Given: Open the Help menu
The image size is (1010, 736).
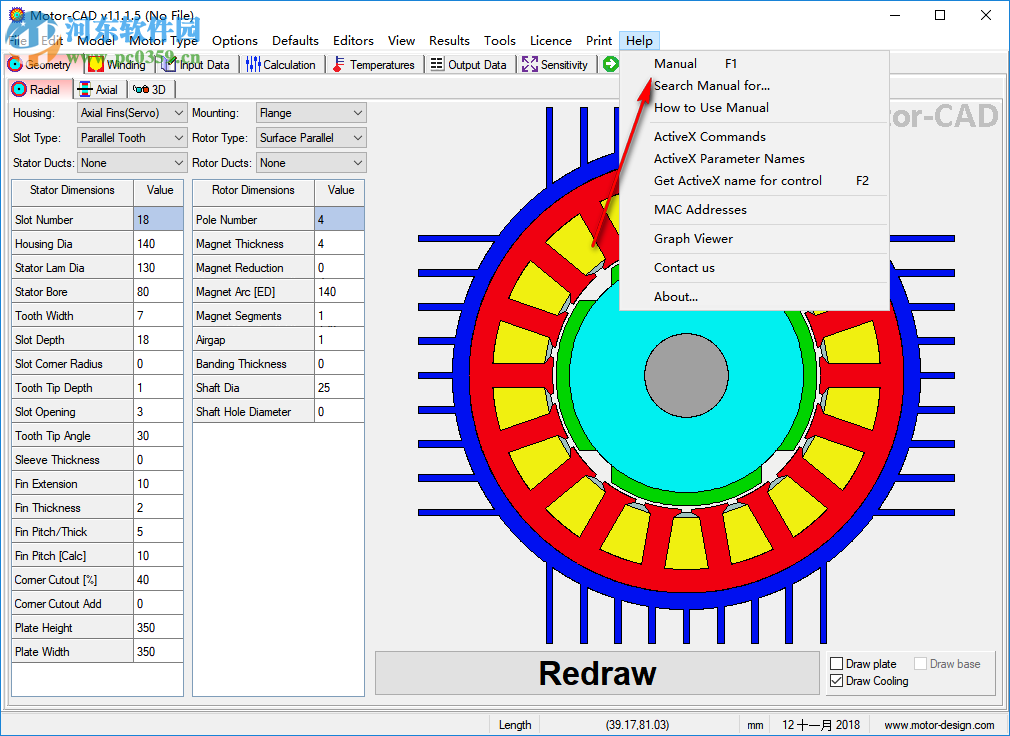Looking at the screenshot, I should pyautogui.click(x=639, y=40).
